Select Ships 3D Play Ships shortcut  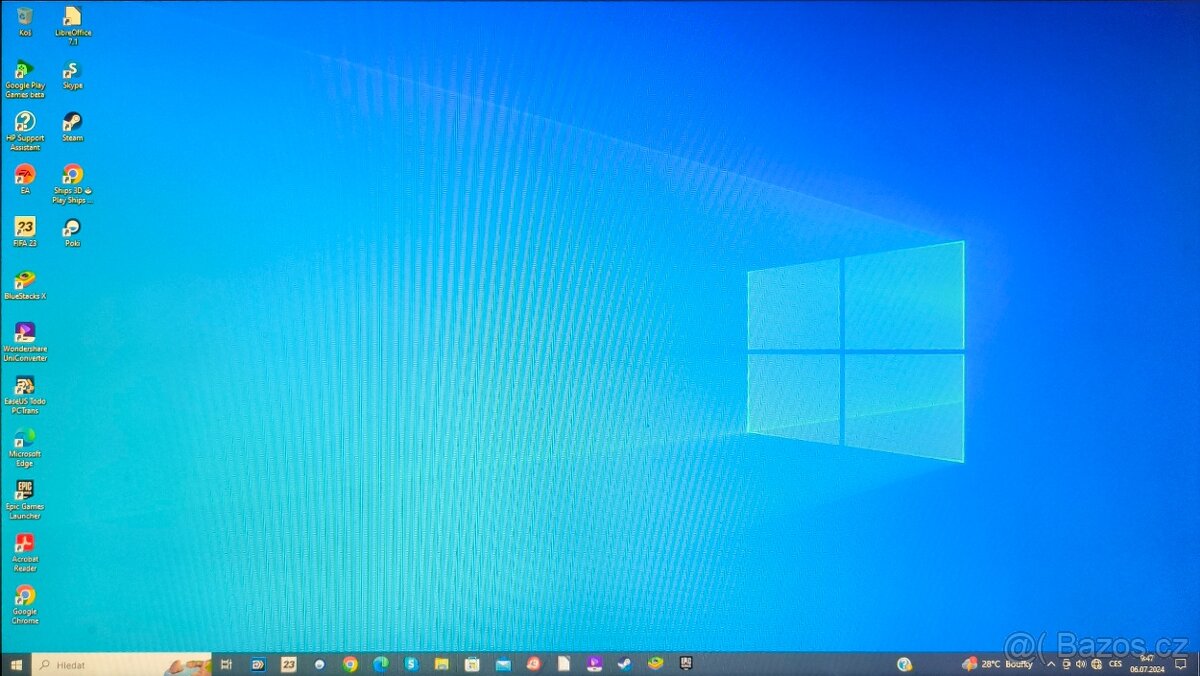[72, 184]
